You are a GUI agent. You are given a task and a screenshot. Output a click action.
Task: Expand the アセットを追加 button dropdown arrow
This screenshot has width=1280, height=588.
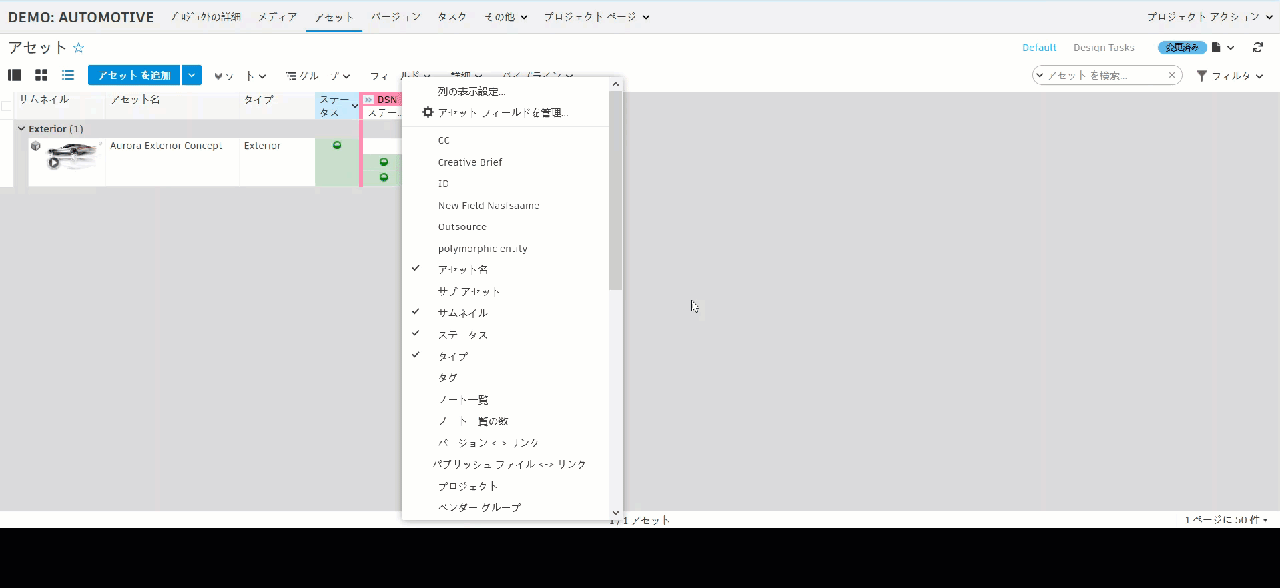tap(190, 75)
